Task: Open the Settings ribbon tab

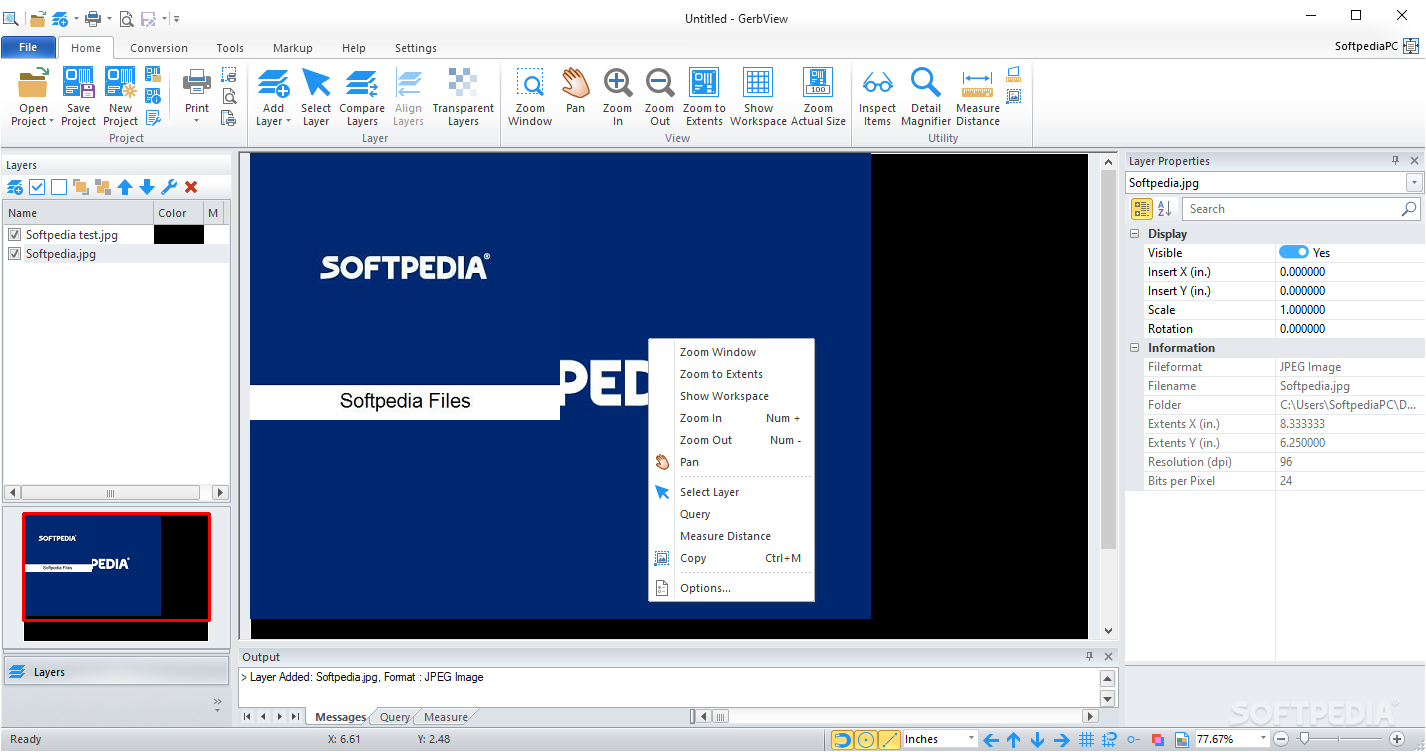Action: point(416,48)
